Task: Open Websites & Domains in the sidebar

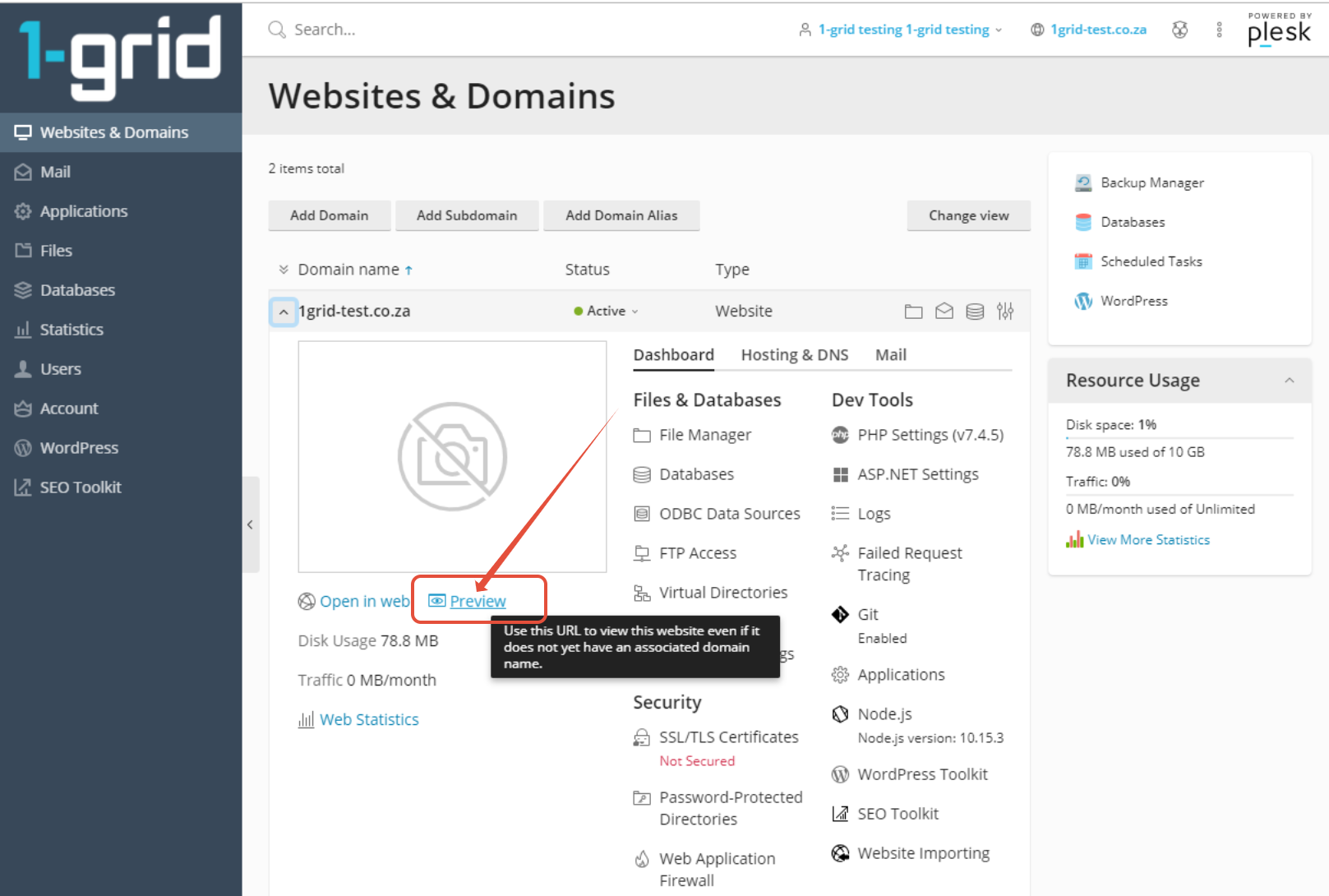Action: pyautogui.click(x=121, y=132)
